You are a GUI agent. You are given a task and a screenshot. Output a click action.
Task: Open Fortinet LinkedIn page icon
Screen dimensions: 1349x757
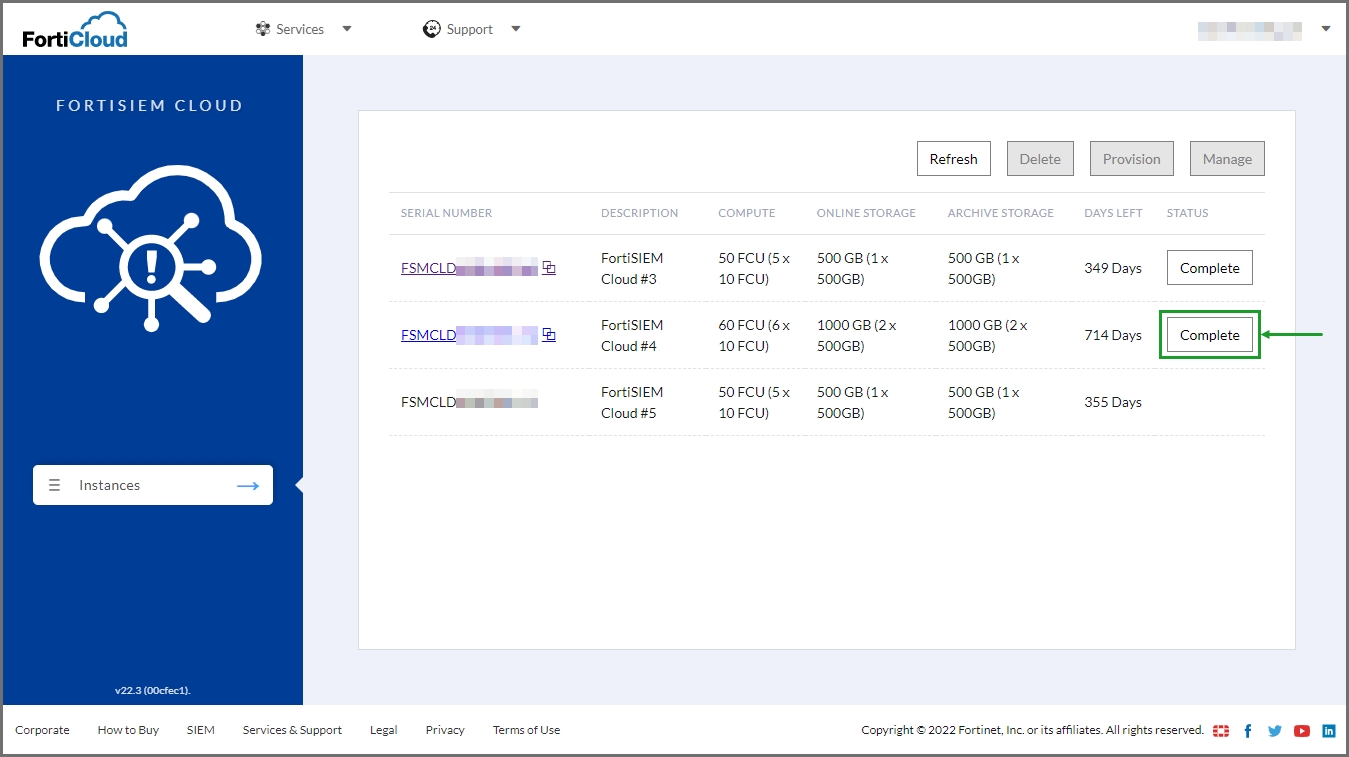pyautogui.click(x=1329, y=731)
